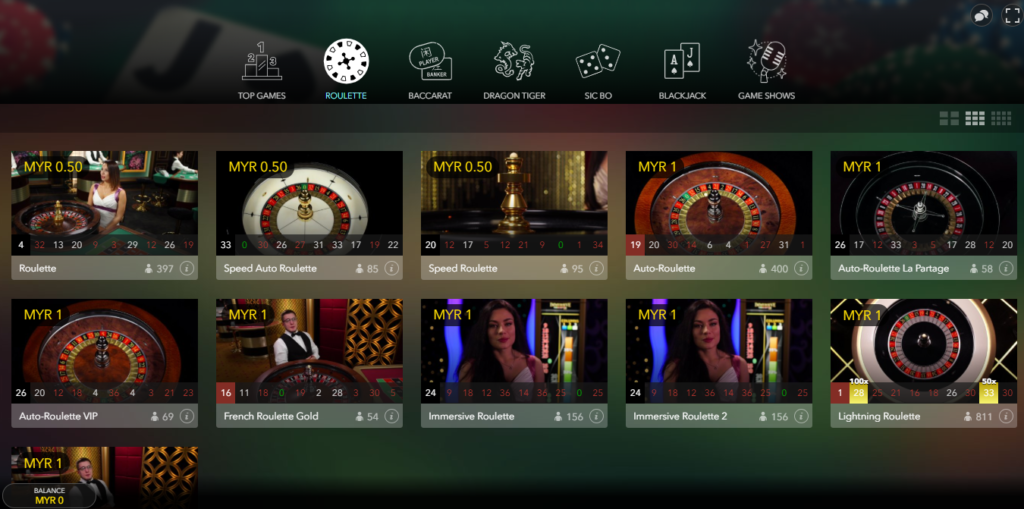Image resolution: width=1024 pixels, height=509 pixels.
Task: Open the Auto-Roulette VIP table
Action: tap(104, 363)
